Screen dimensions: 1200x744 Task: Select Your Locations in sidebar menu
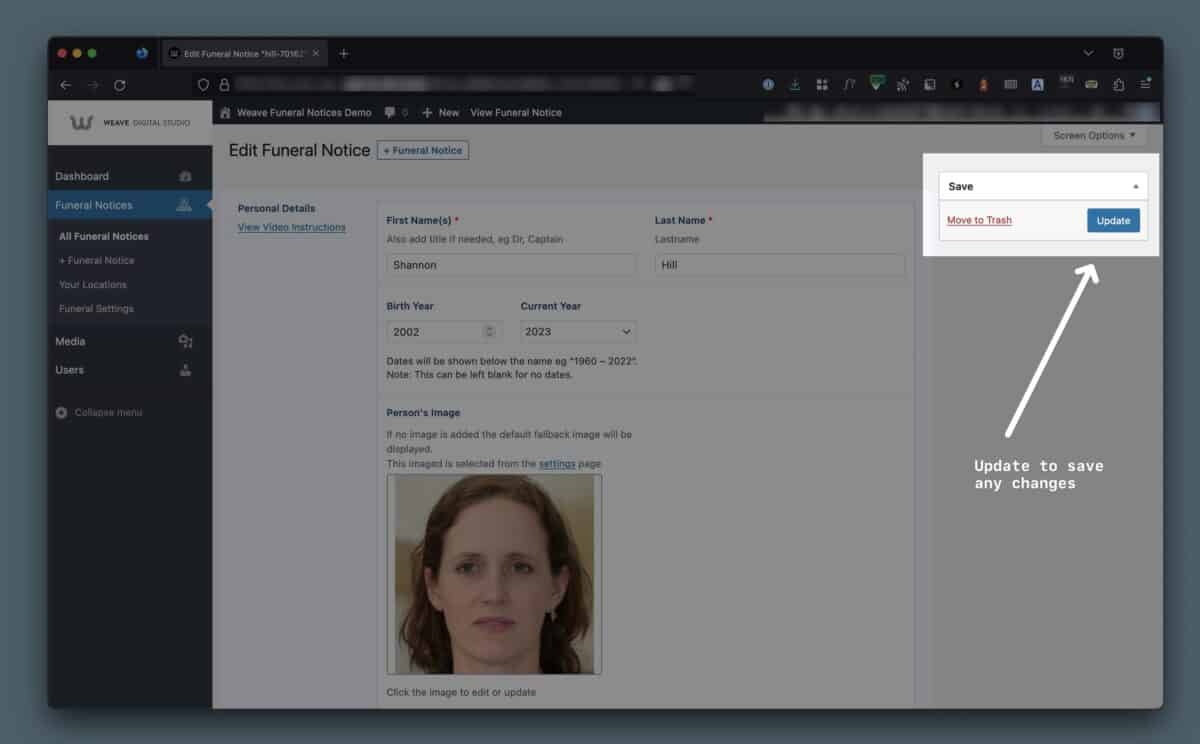92,284
